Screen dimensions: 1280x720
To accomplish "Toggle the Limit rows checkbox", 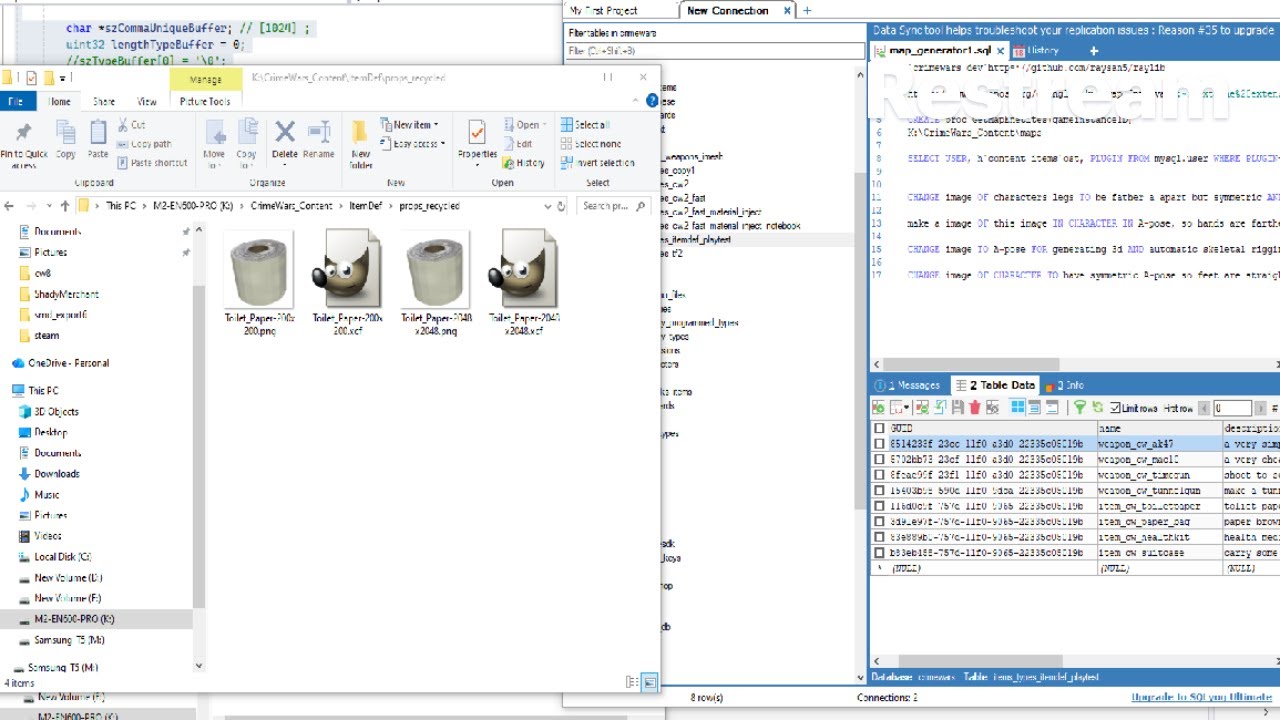I will tap(1115, 408).
